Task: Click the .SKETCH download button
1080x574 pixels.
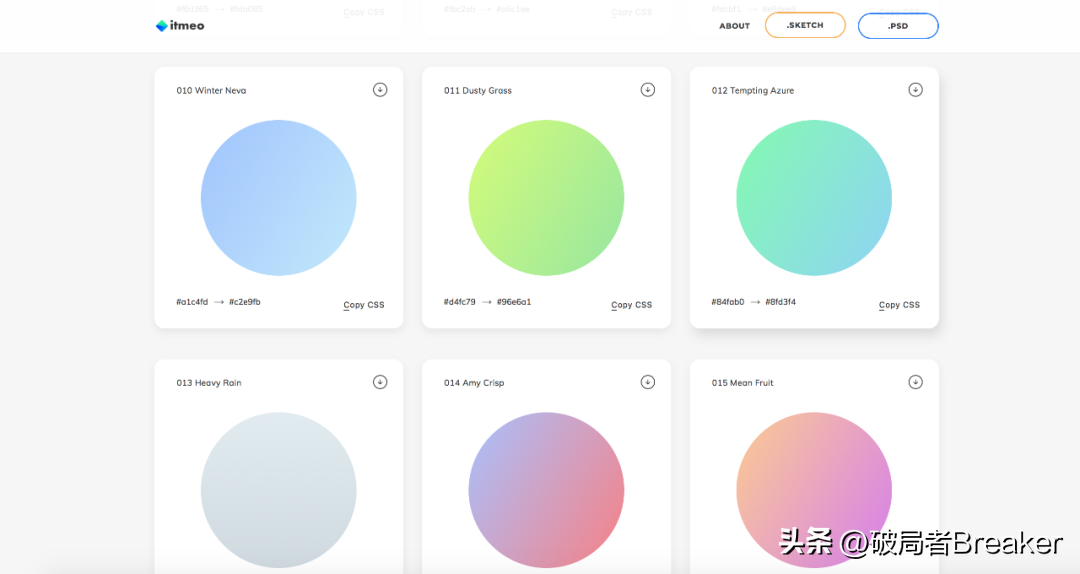Action: point(805,26)
